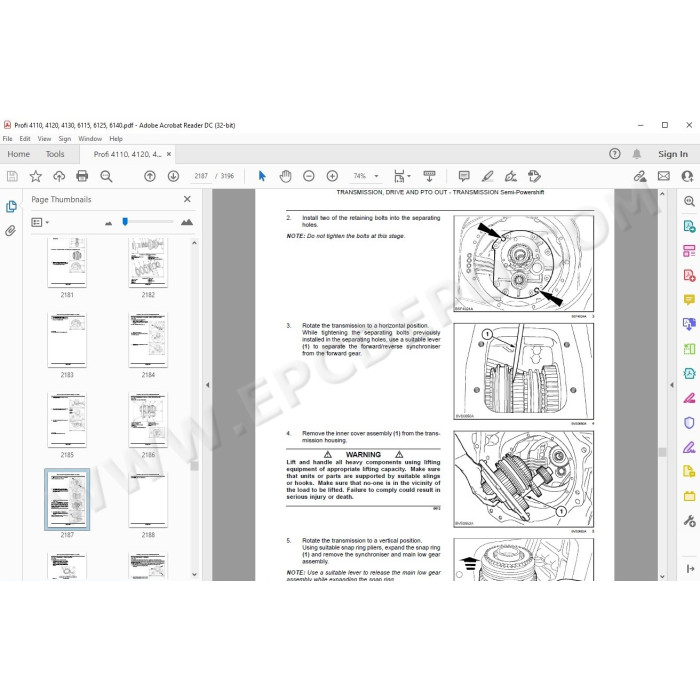Reduce thumbnail size small mountain icon
The image size is (700, 700).
click(x=108, y=223)
